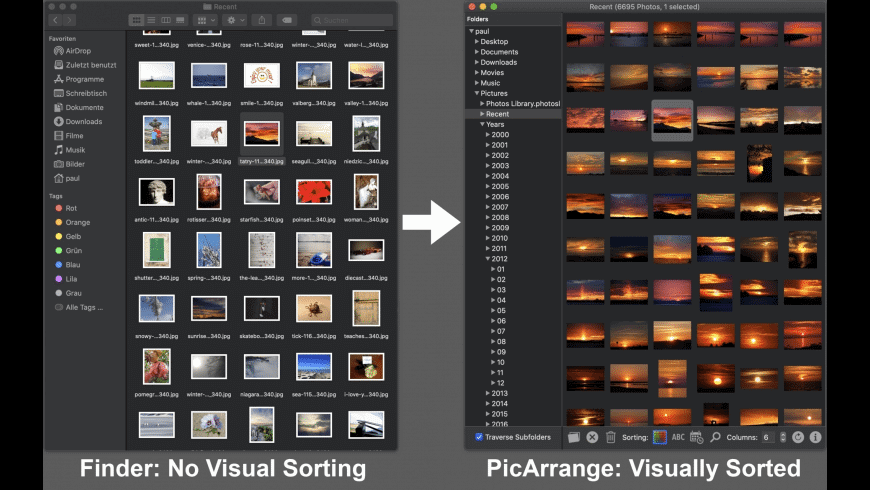The image size is (870, 490).
Task: Select year 2014 folder in tree
Action: point(499,403)
